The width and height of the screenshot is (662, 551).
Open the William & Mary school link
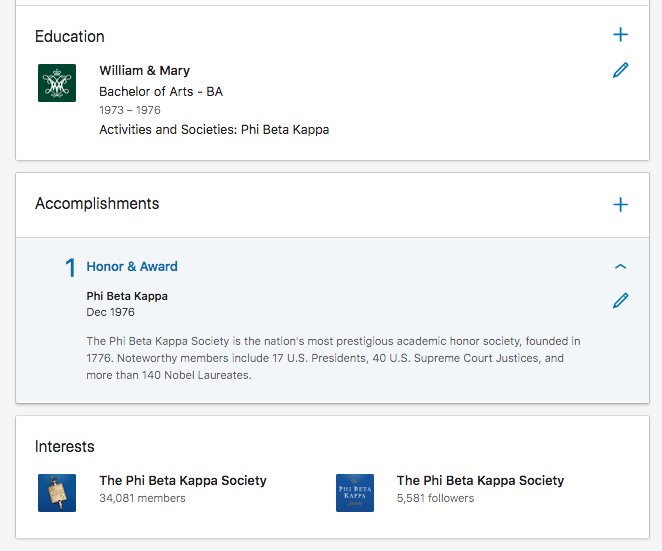pyautogui.click(x=144, y=71)
